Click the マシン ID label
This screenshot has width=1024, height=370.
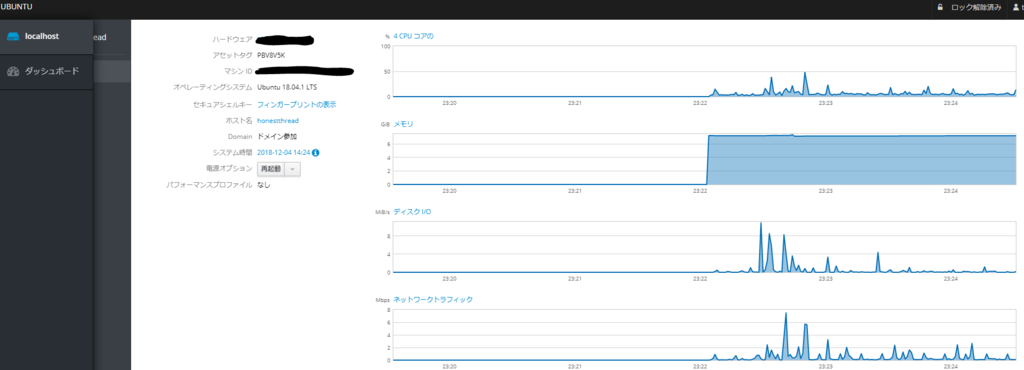[238, 71]
